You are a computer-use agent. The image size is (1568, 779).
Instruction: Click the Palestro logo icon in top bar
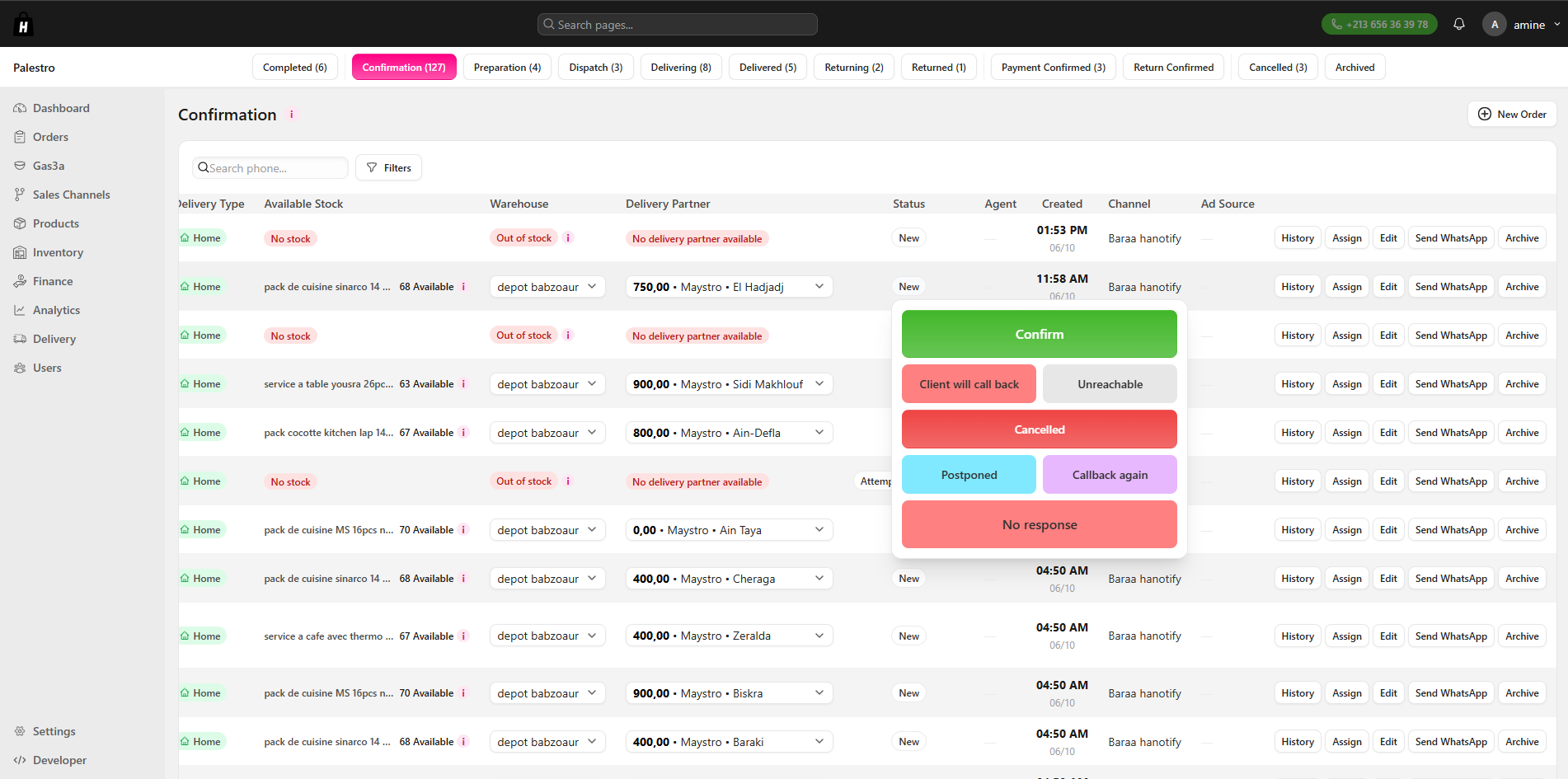(x=23, y=24)
